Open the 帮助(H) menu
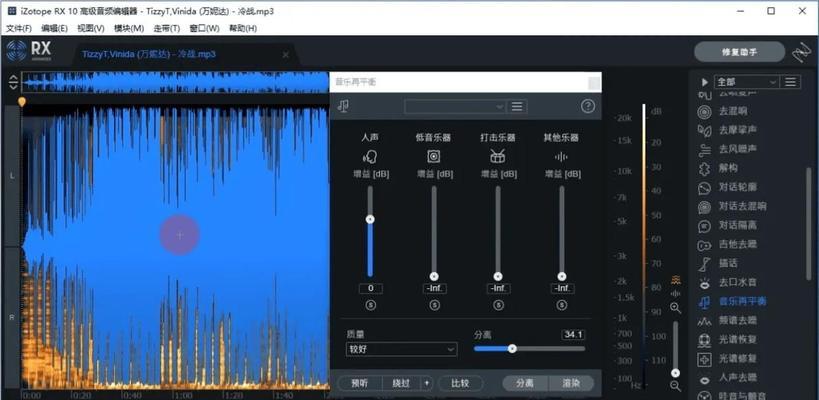The width and height of the screenshot is (819, 400). pyautogui.click(x=243, y=28)
